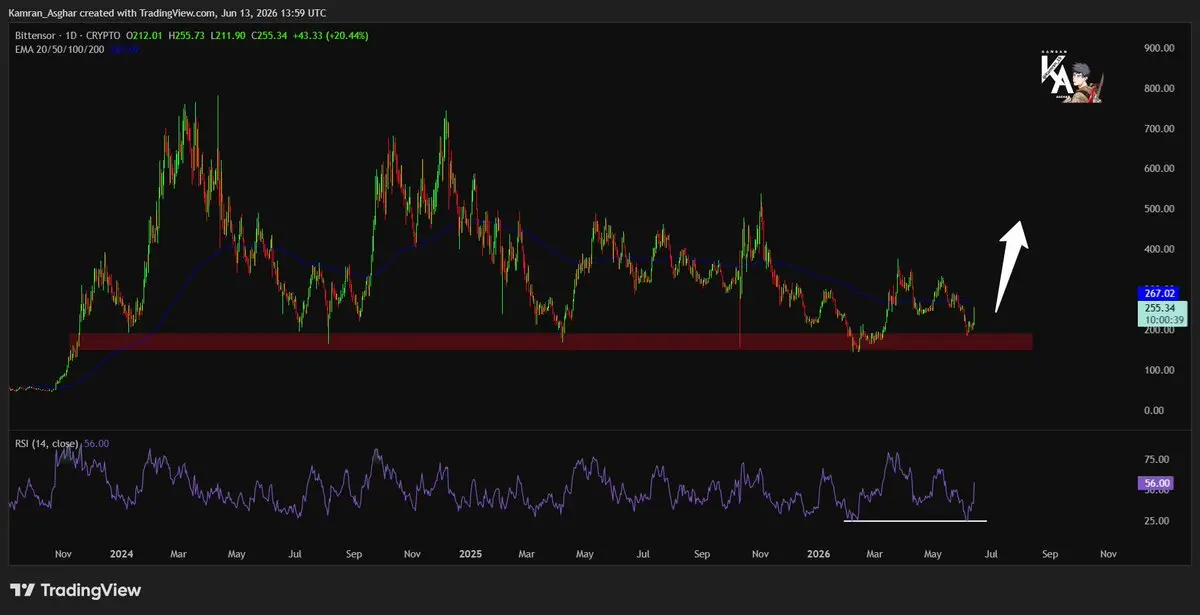Screen dimensions: 1200x615
Task: Click the 2025 label on time axis
Action: tap(469, 553)
